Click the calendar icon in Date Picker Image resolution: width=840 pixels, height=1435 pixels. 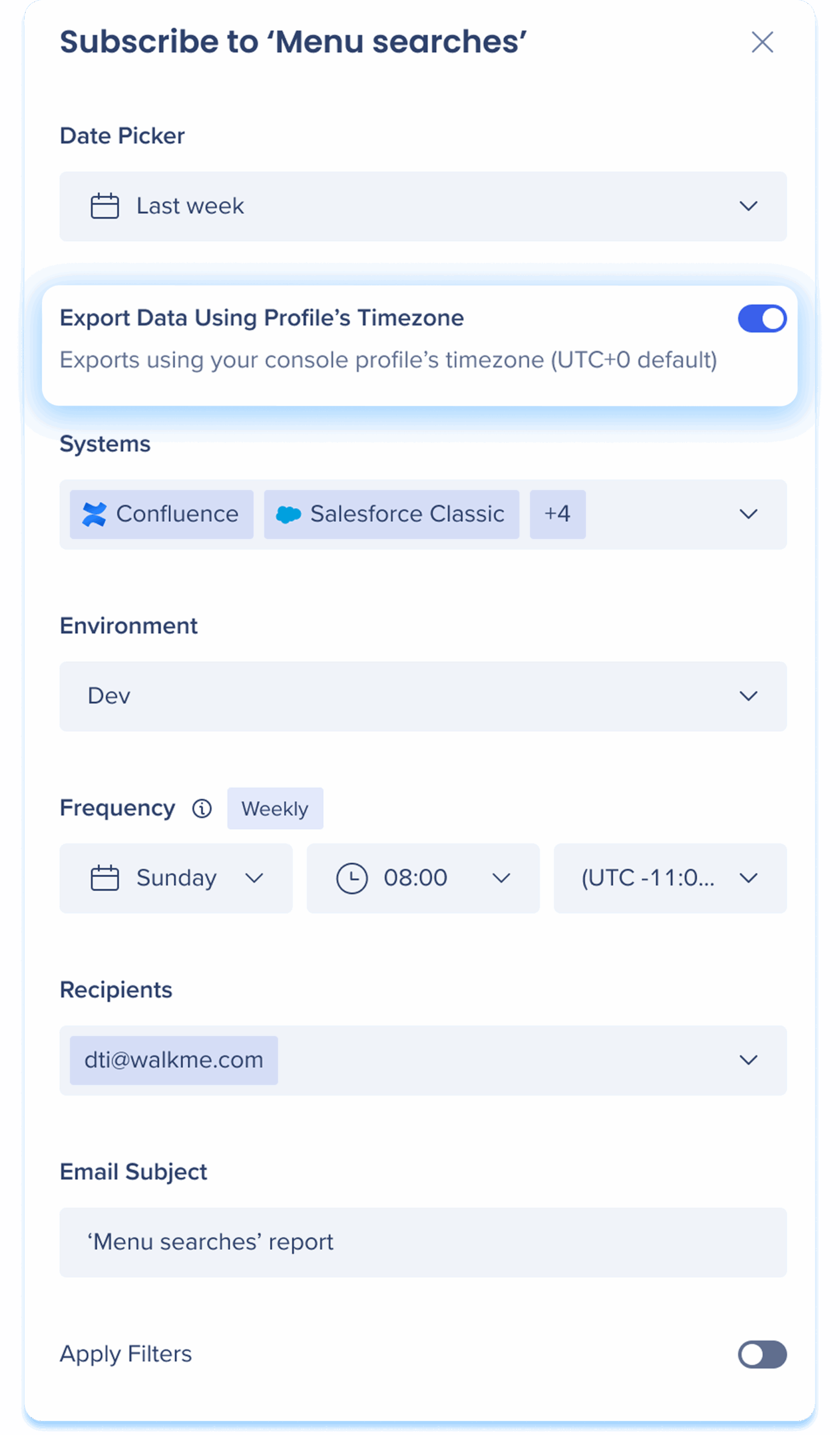105,206
